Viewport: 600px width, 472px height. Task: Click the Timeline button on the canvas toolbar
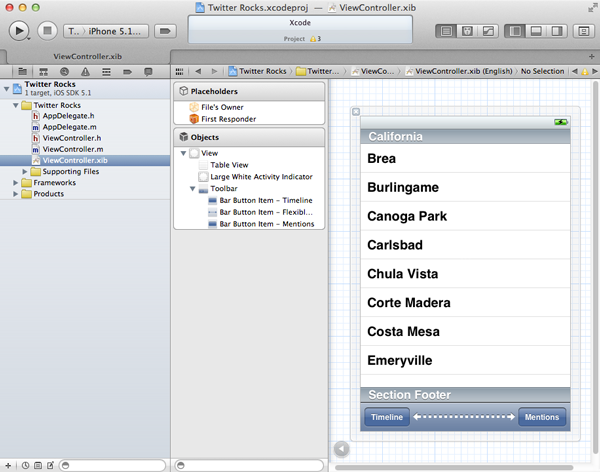tap(387, 417)
